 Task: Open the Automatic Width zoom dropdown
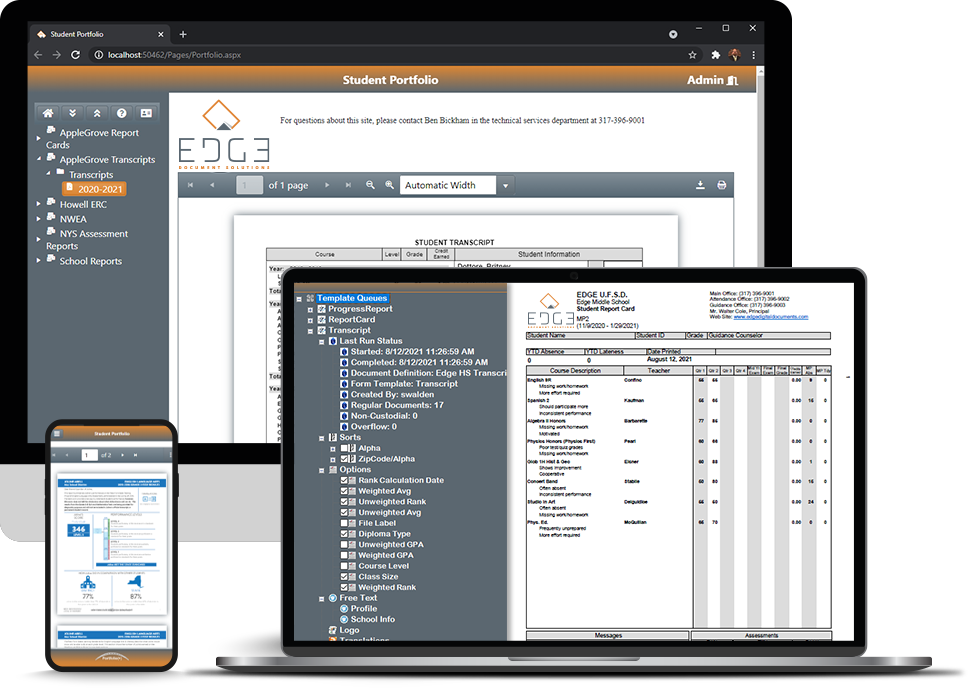click(x=506, y=185)
